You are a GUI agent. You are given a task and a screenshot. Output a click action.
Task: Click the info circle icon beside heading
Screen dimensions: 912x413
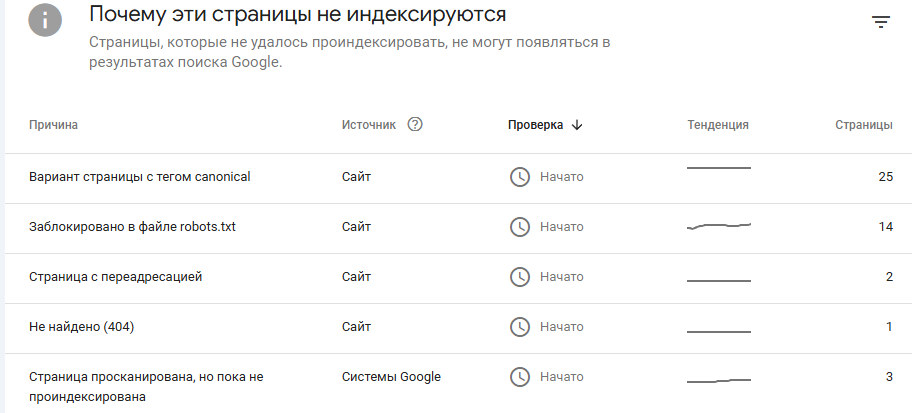pos(45,19)
